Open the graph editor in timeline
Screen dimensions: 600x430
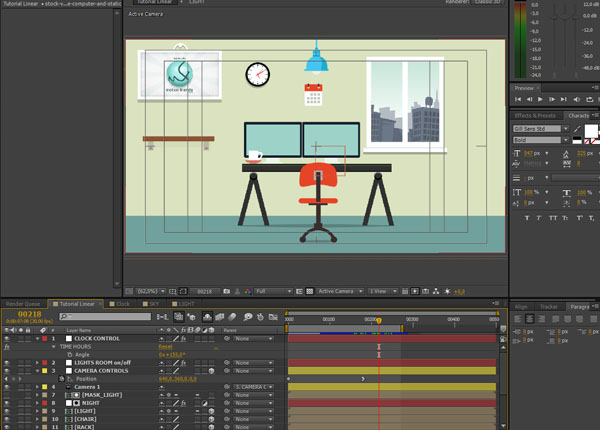coord(273,317)
